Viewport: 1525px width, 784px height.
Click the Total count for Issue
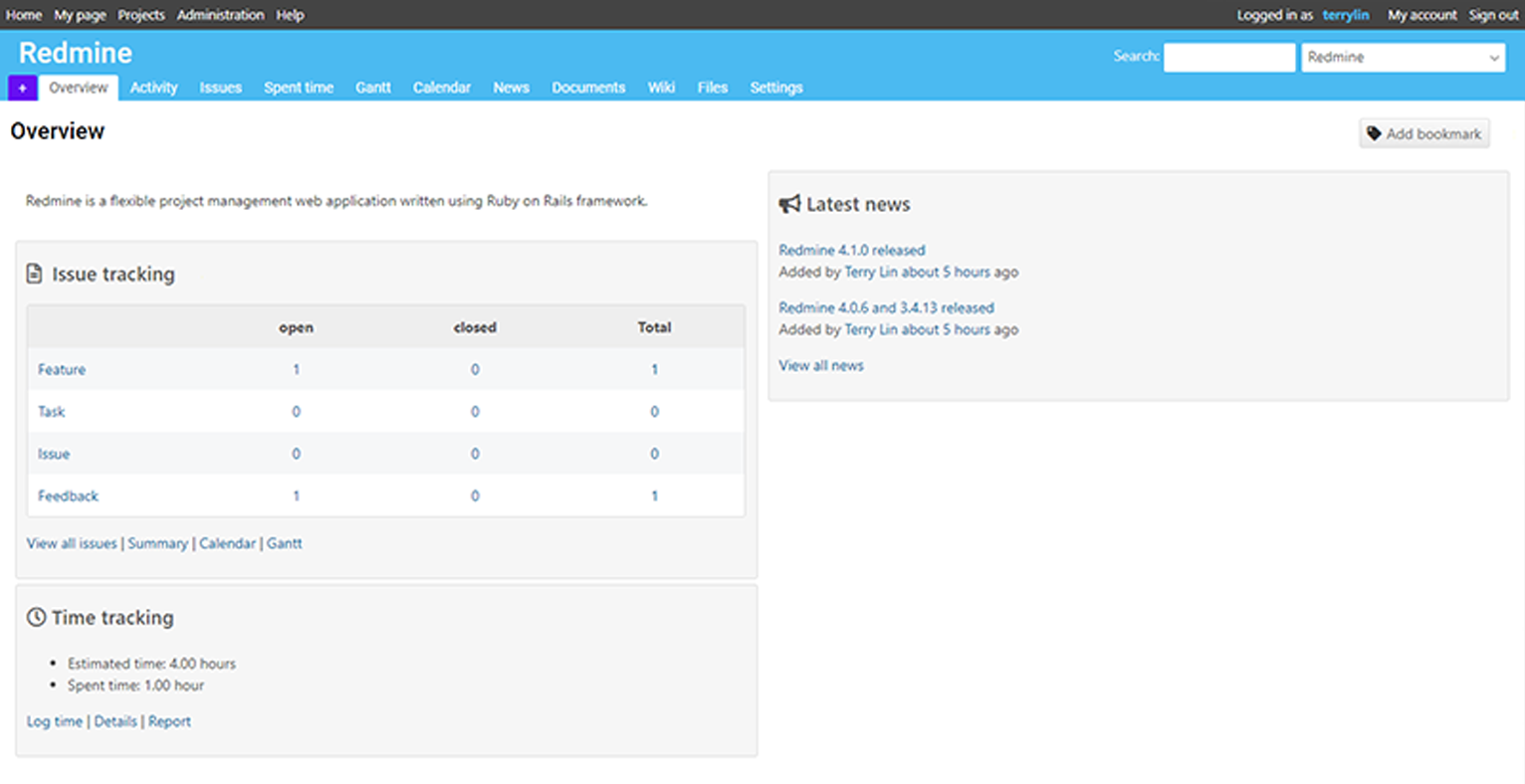pos(654,454)
